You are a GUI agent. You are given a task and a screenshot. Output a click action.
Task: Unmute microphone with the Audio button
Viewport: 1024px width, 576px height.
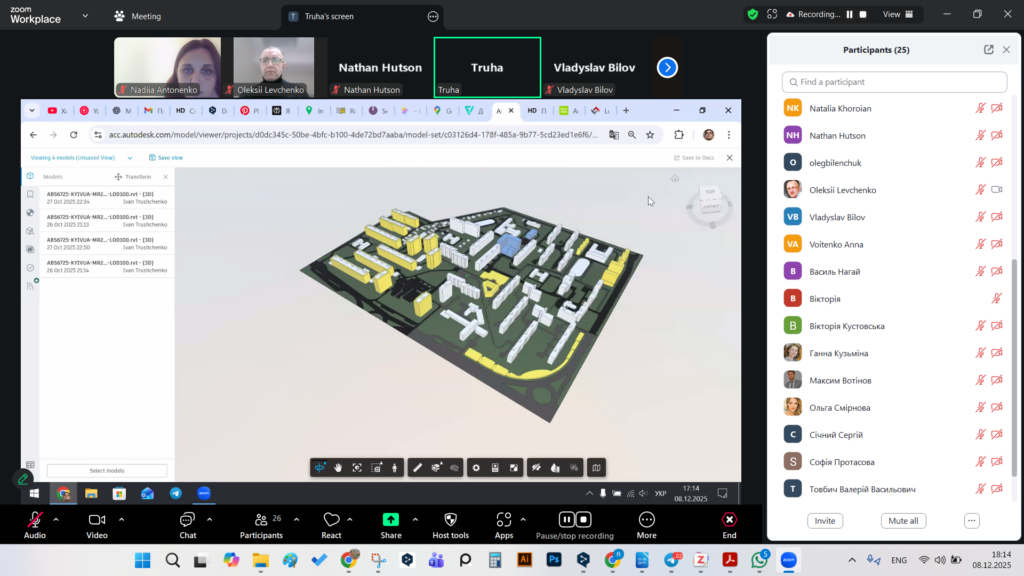[35, 519]
